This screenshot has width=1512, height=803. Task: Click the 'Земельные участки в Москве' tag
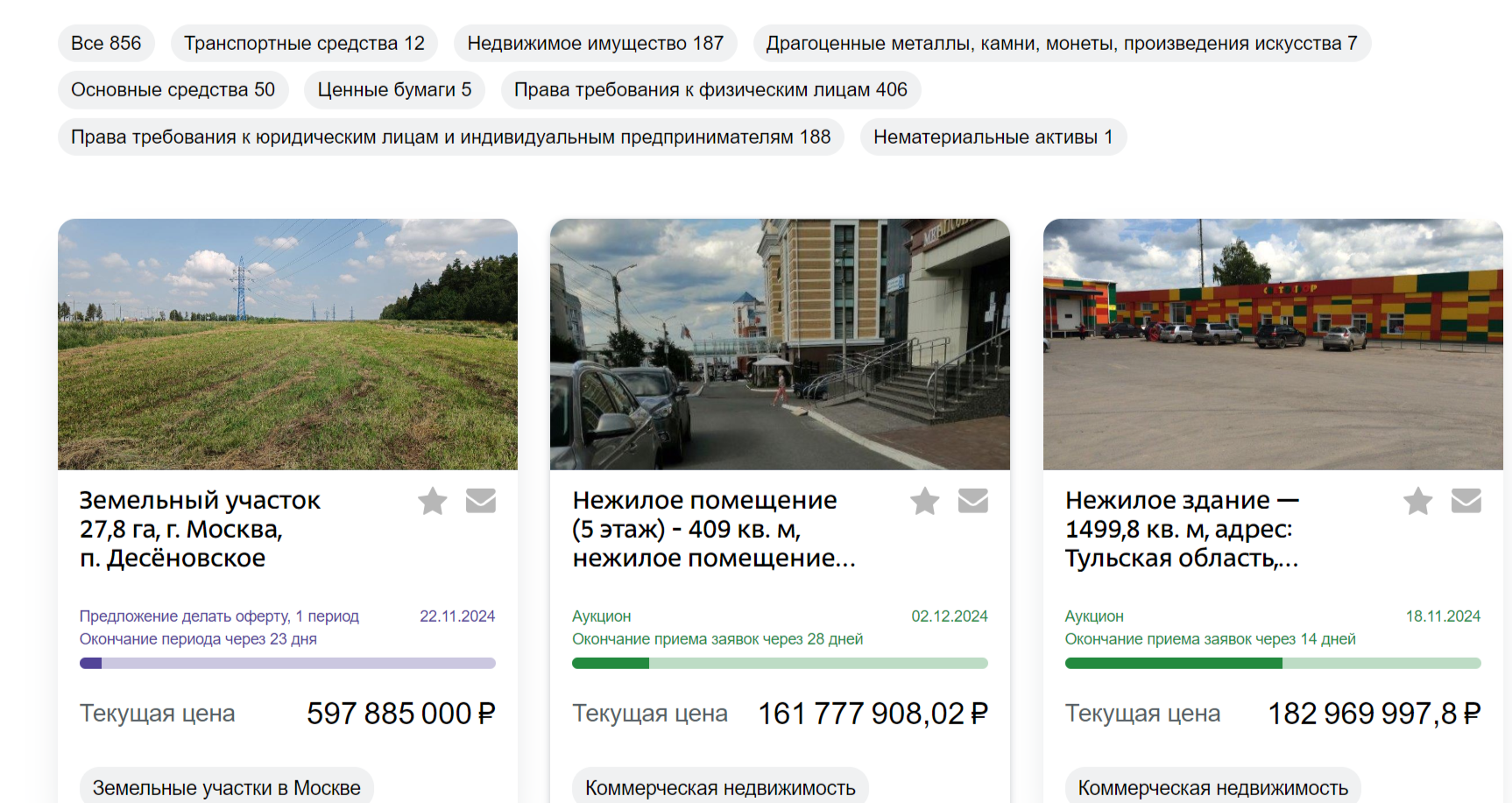point(226,787)
